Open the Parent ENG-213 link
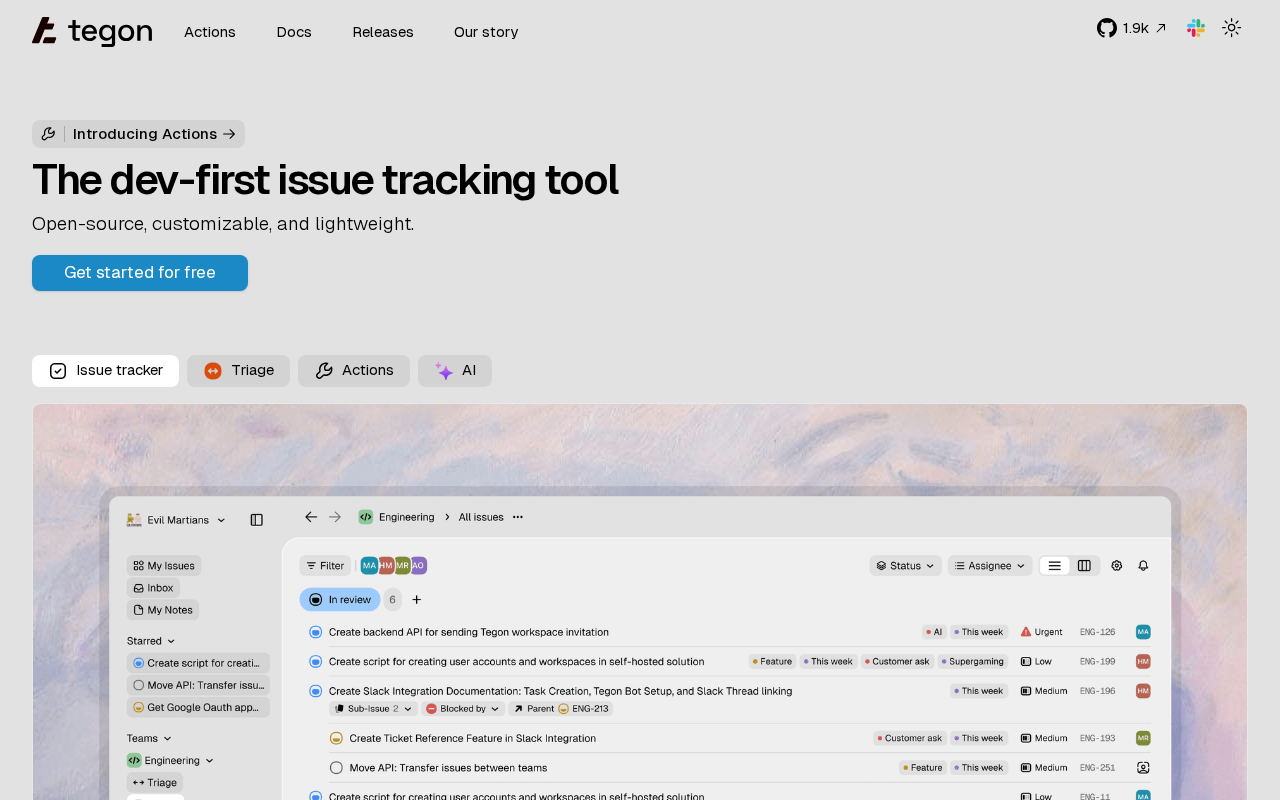The image size is (1280, 800). click(x=560, y=709)
